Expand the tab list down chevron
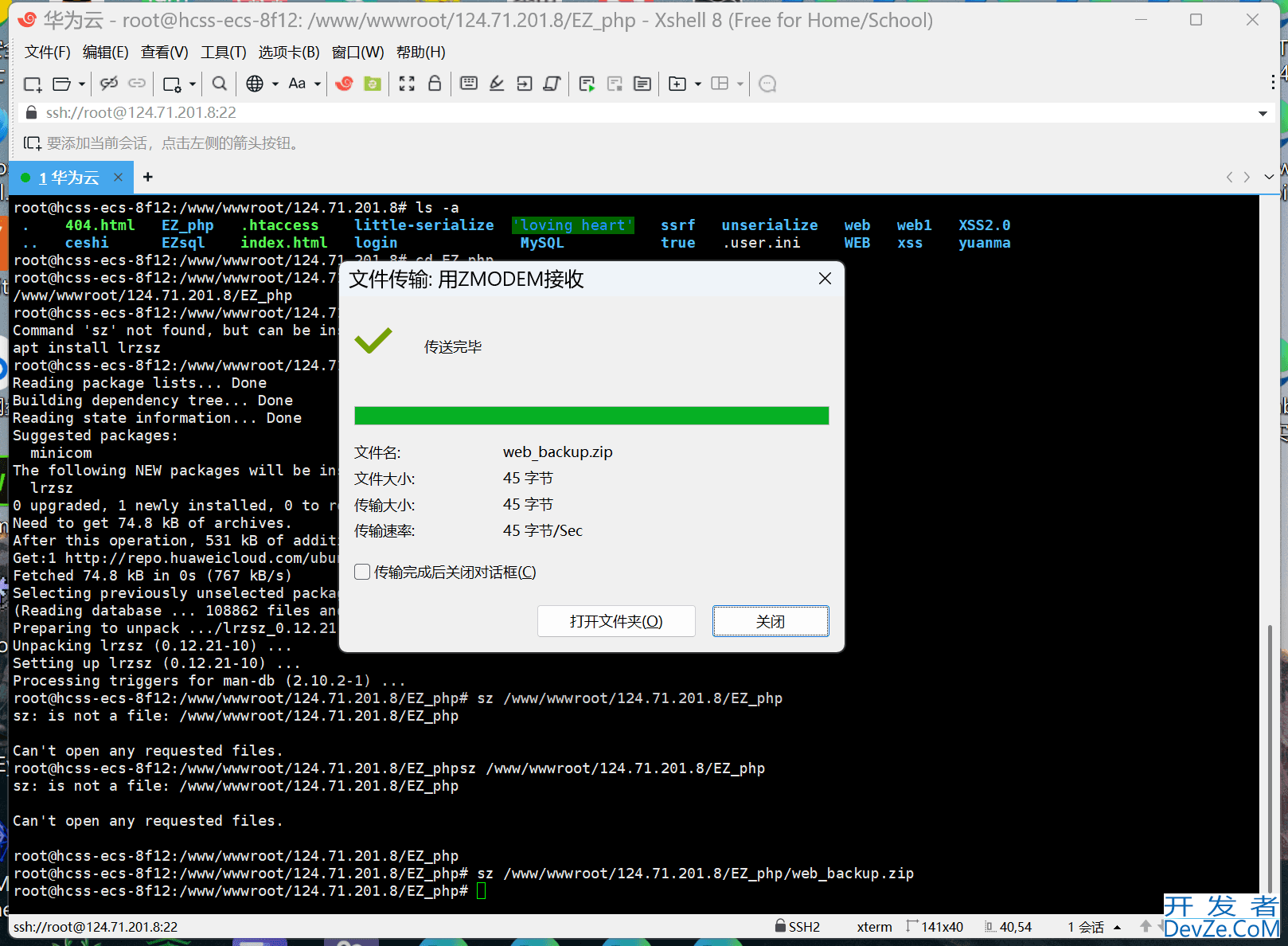Viewport: 1288px width, 946px height. tap(1269, 177)
